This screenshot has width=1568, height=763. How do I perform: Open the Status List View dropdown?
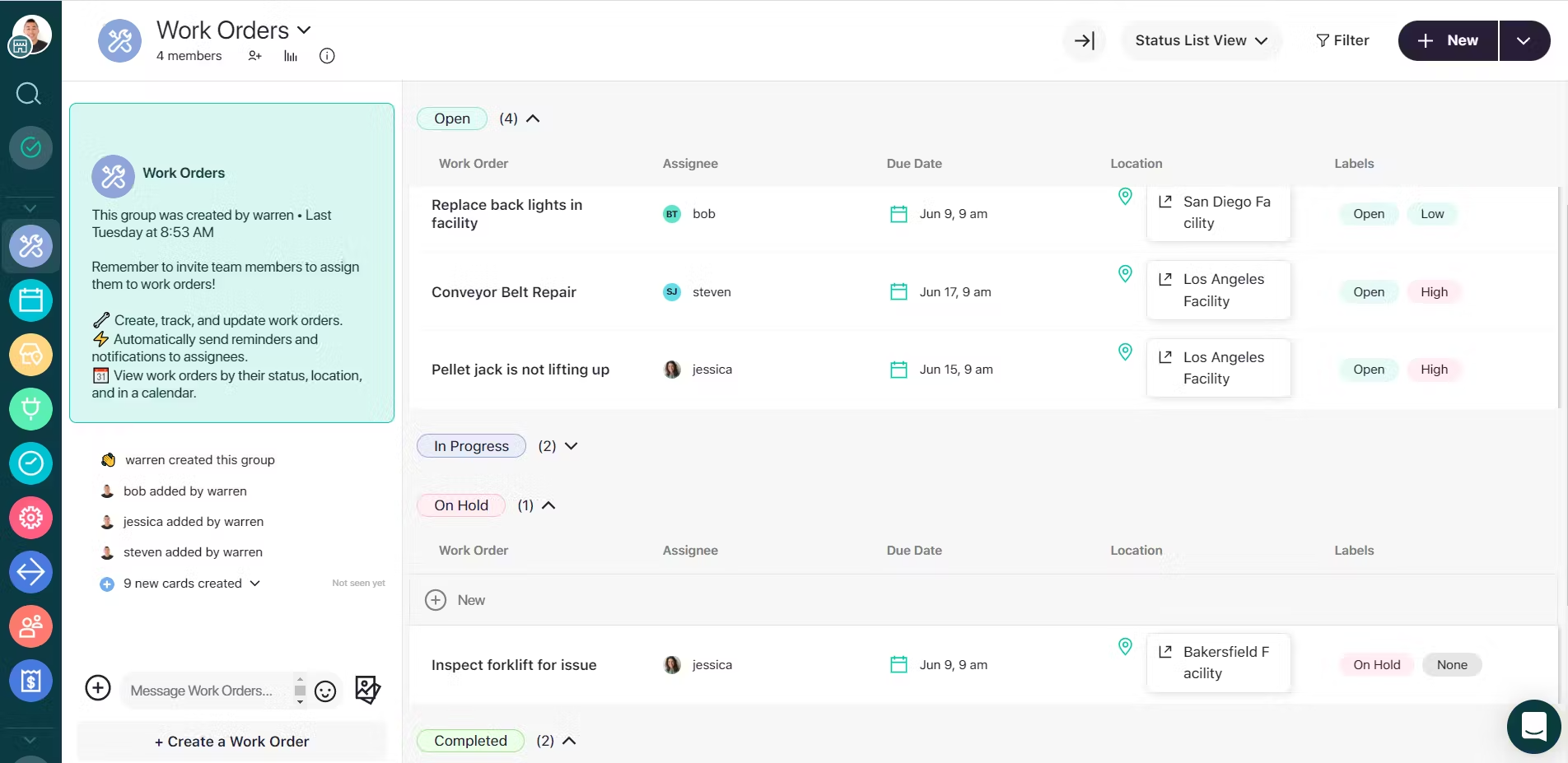point(1201,40)
